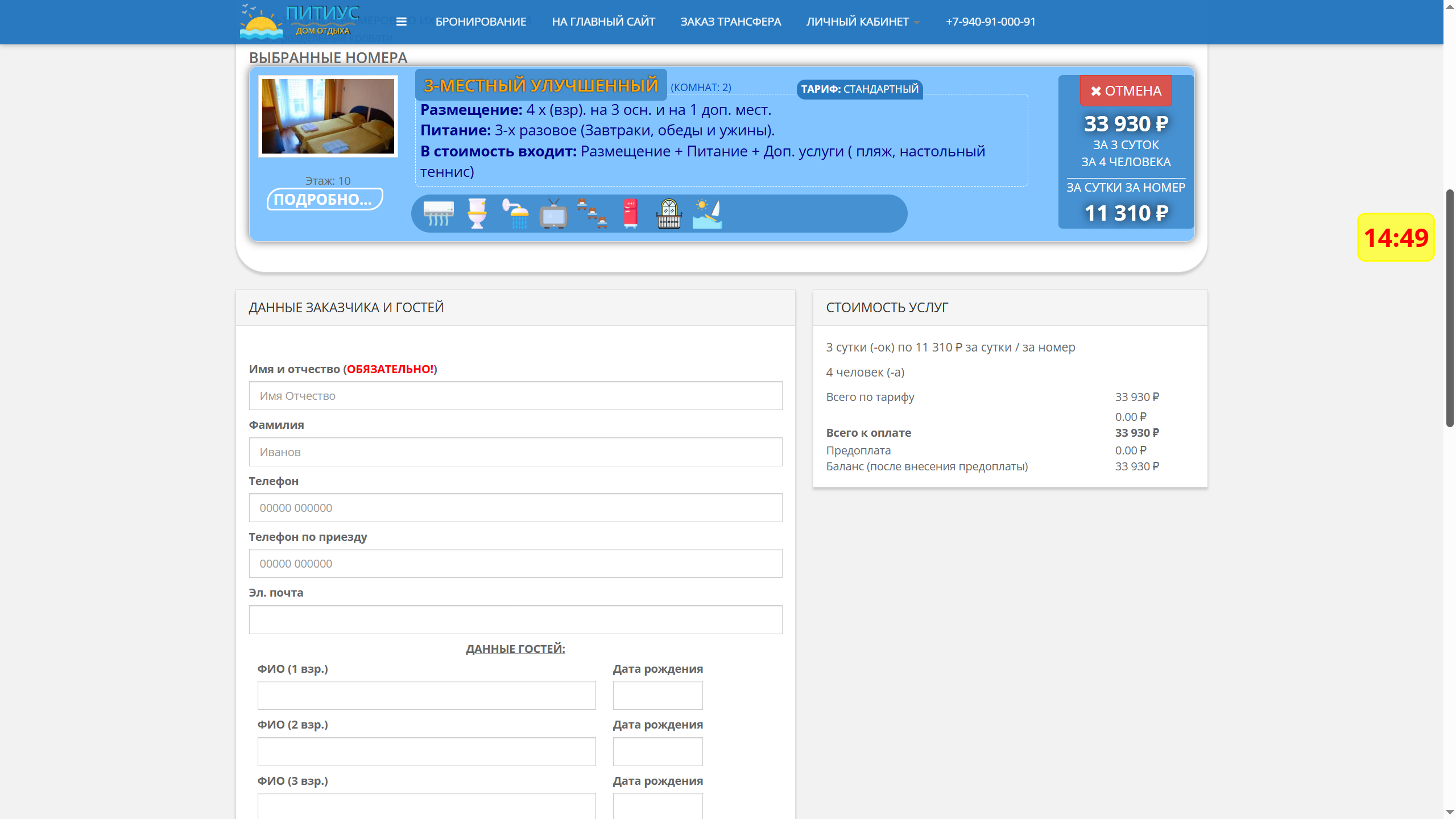The height and width of the screenshot is (819, 1456).
Task: Focus the ФИО (1 взр.) field
Action: [x=427, y=696]
